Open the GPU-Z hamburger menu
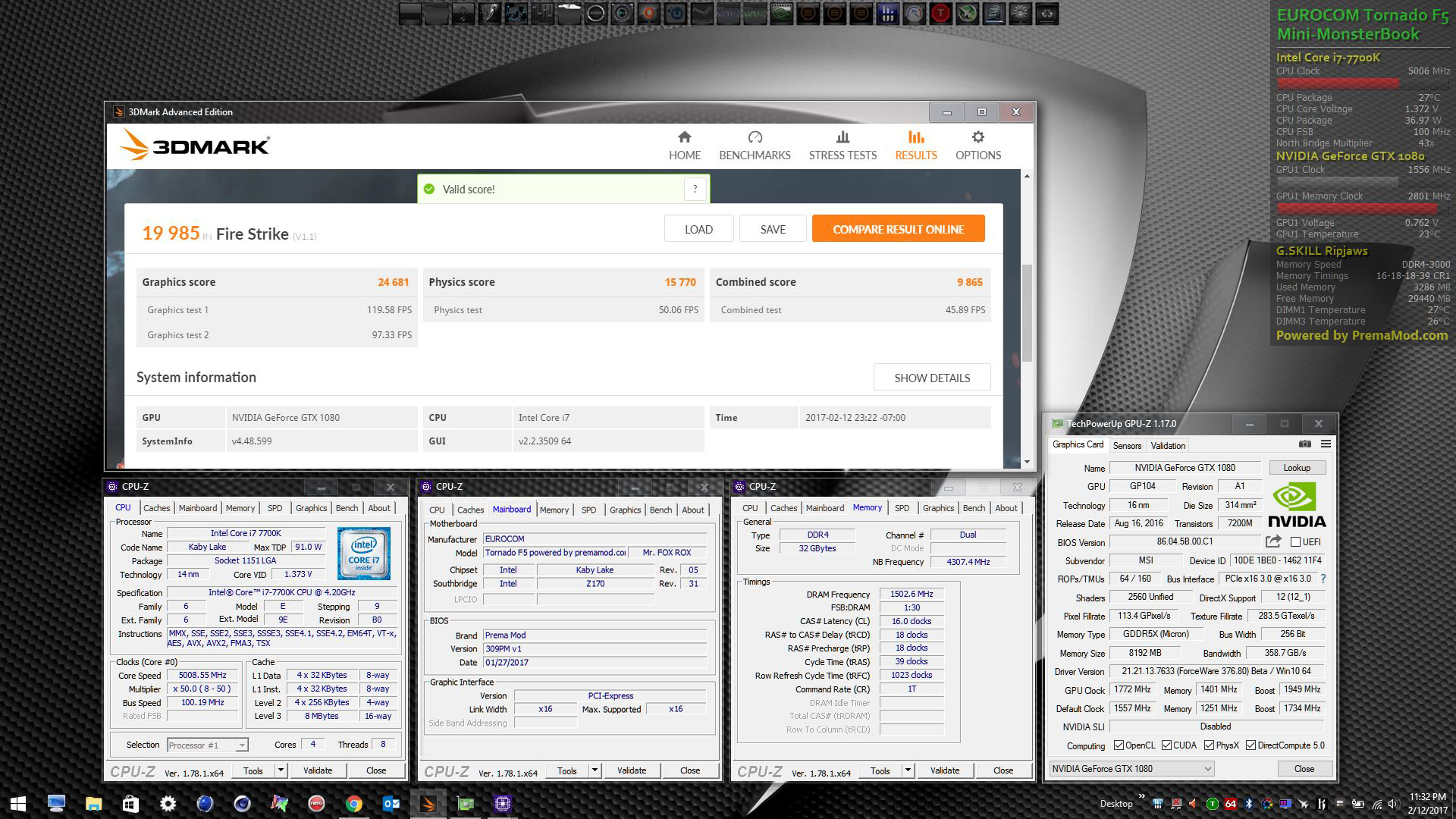1456x819 pixels. coord(1326,444)
